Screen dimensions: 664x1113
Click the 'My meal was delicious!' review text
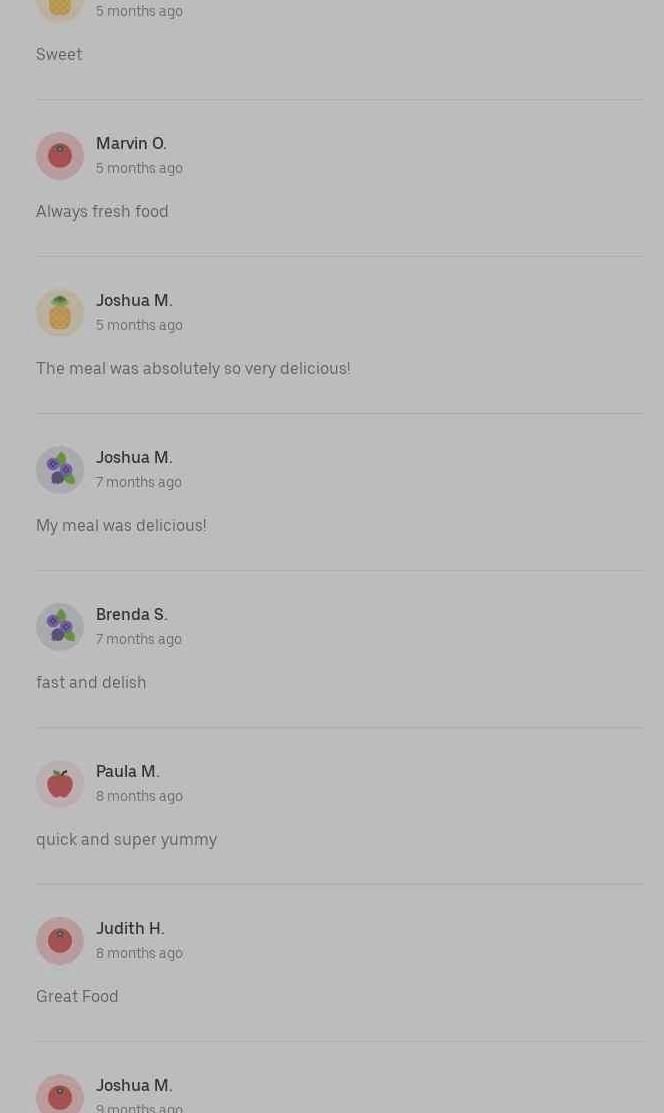pos(121,526)
